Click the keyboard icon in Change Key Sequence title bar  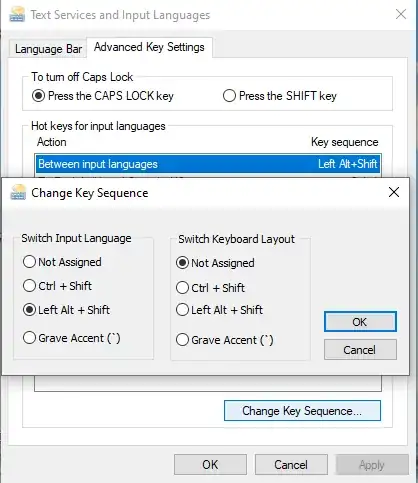pos(18,192)
